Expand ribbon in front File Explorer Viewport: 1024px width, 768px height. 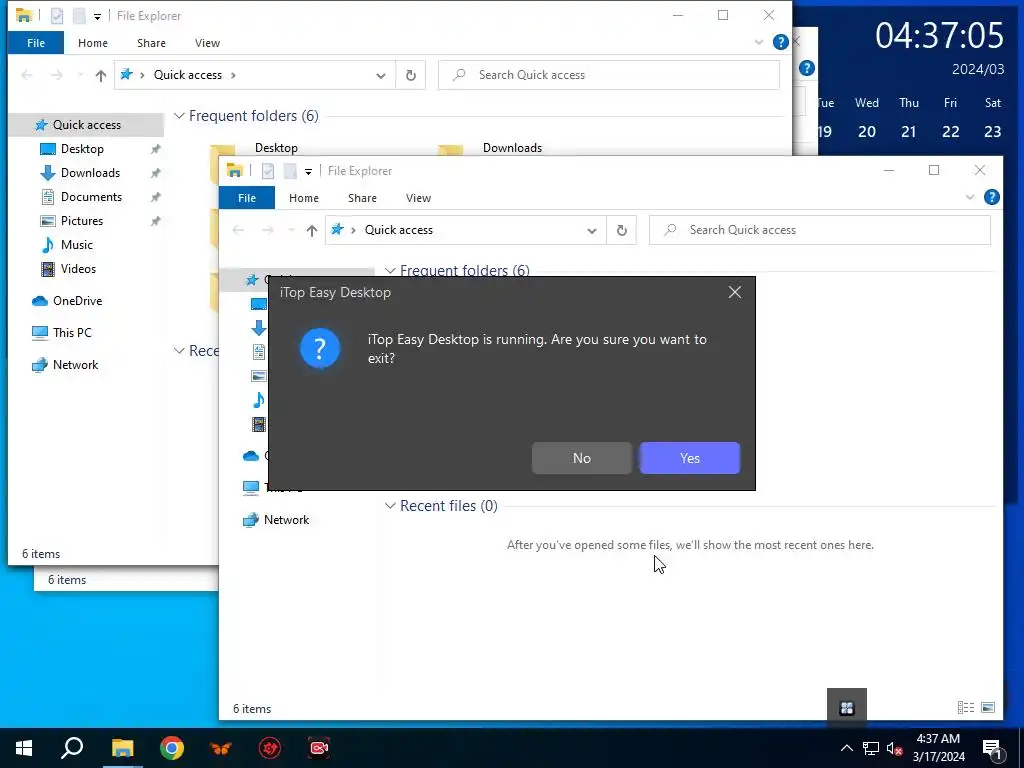pyautogui.click(x=970, y=197)
